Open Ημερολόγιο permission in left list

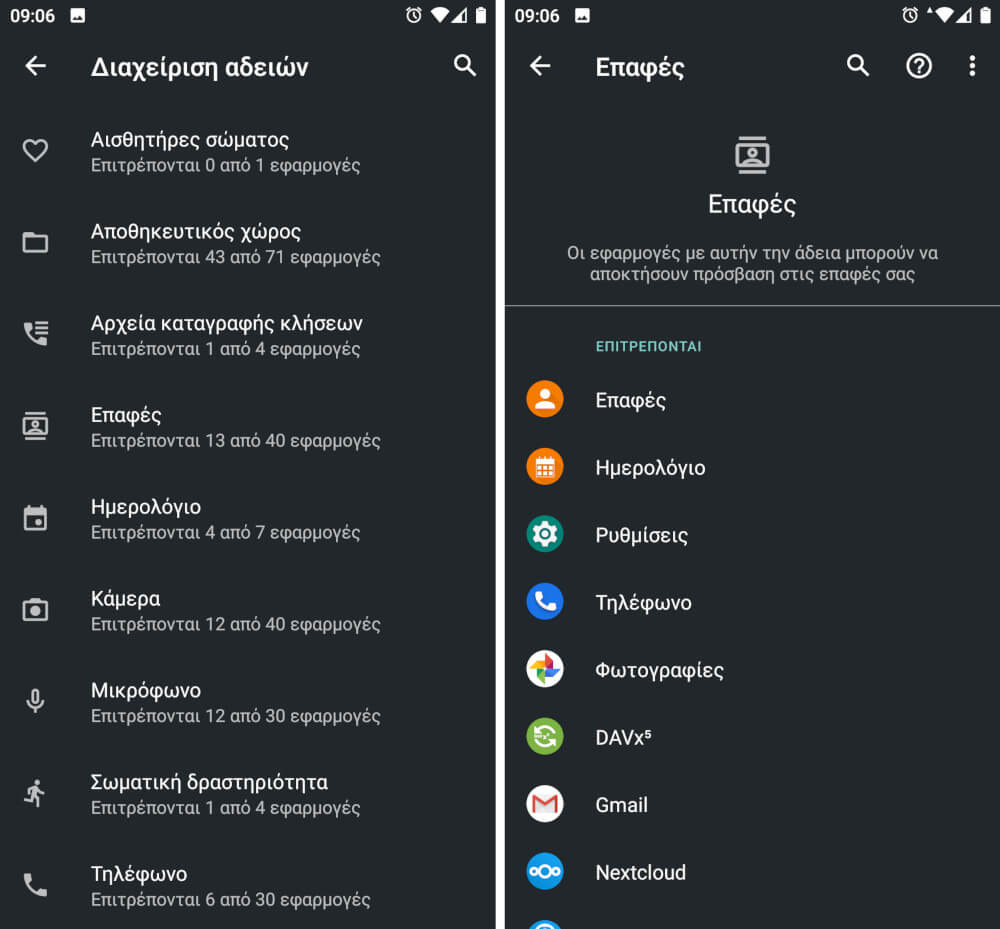247,519
